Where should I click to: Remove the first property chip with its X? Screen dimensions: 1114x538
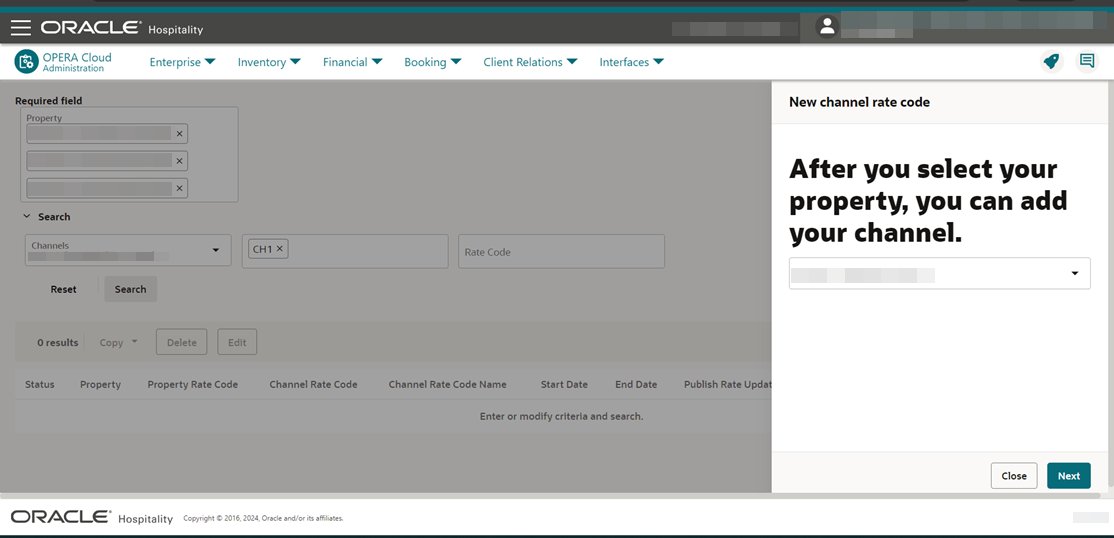point(179,134)
